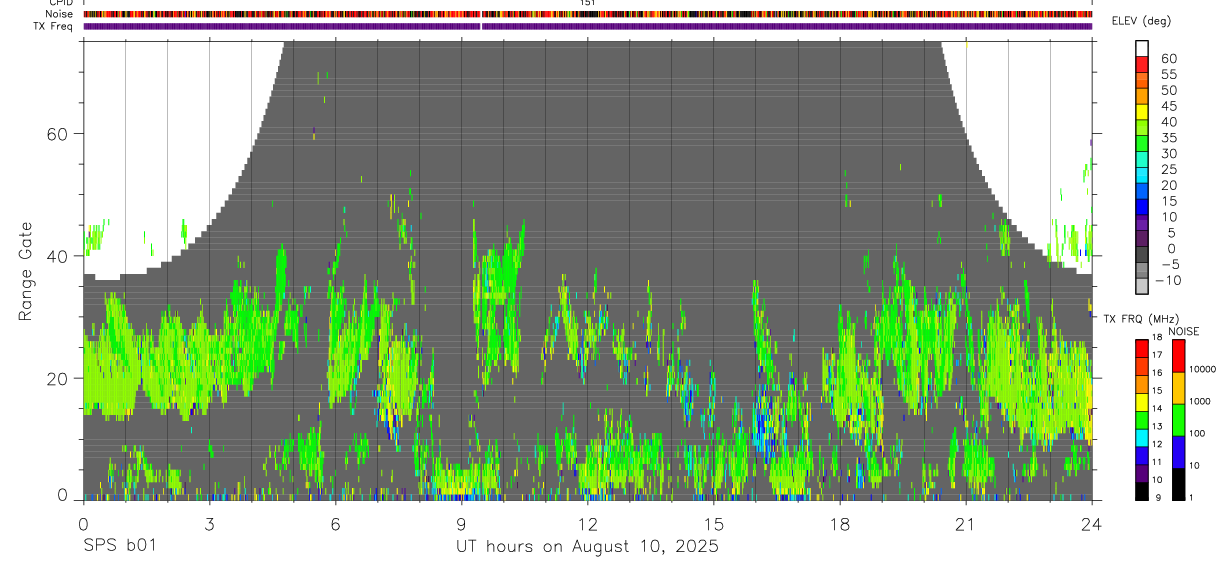The height and width of the screenshot is (567, 1228).
Task: Click the NOISE colorbar label 10000
Action: 1203,369
